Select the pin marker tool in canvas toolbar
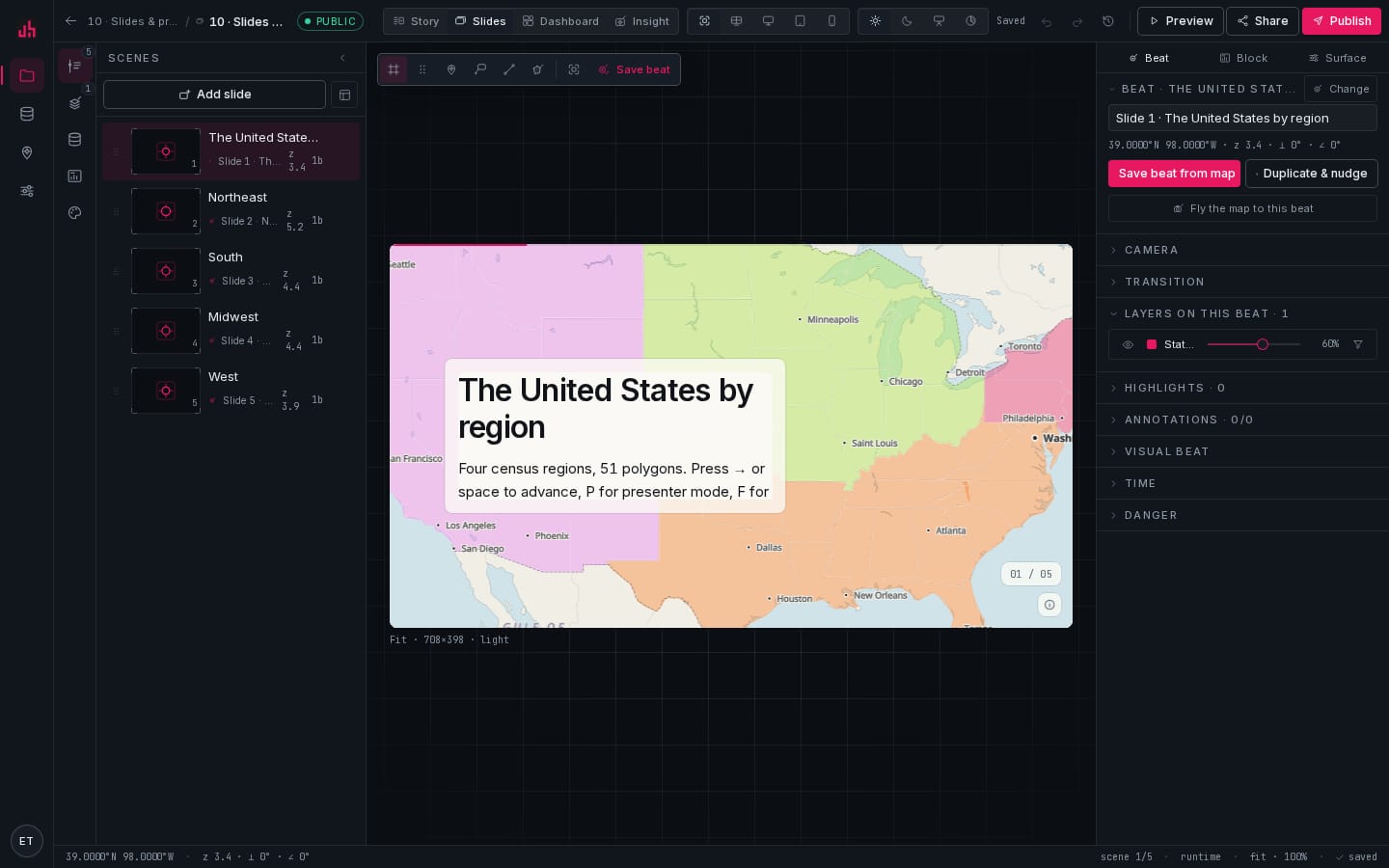Screen dimensions: 1389x868 point(451,69)
